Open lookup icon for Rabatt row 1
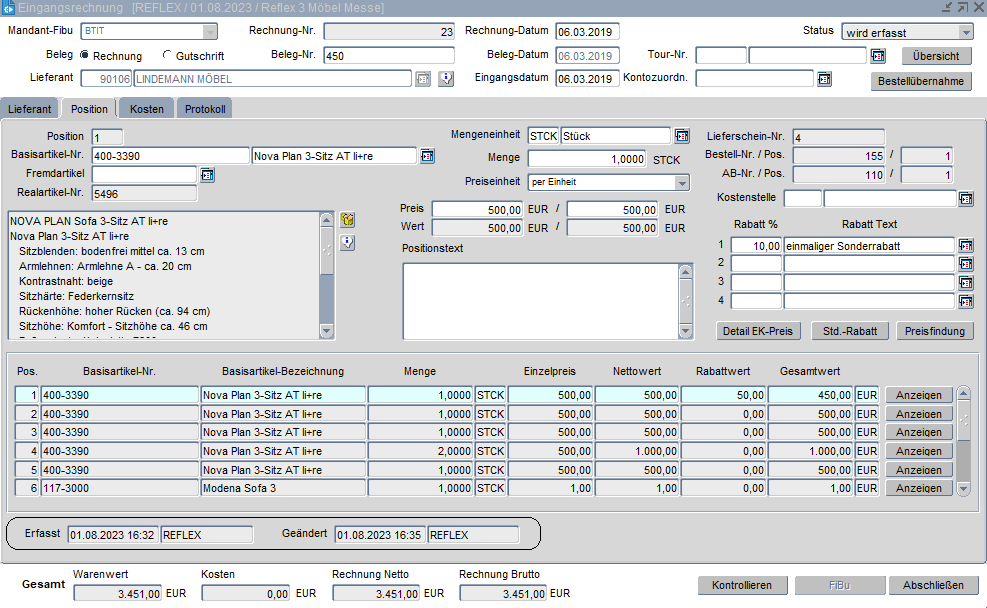The height and width of the screenshot is (608, 987). tap(965, 246)
